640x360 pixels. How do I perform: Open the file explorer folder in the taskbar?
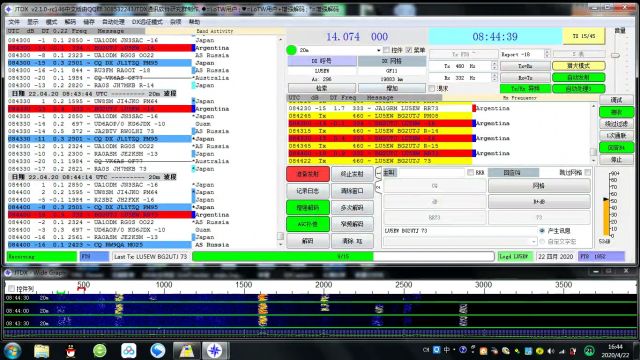(x=42, y=351)
